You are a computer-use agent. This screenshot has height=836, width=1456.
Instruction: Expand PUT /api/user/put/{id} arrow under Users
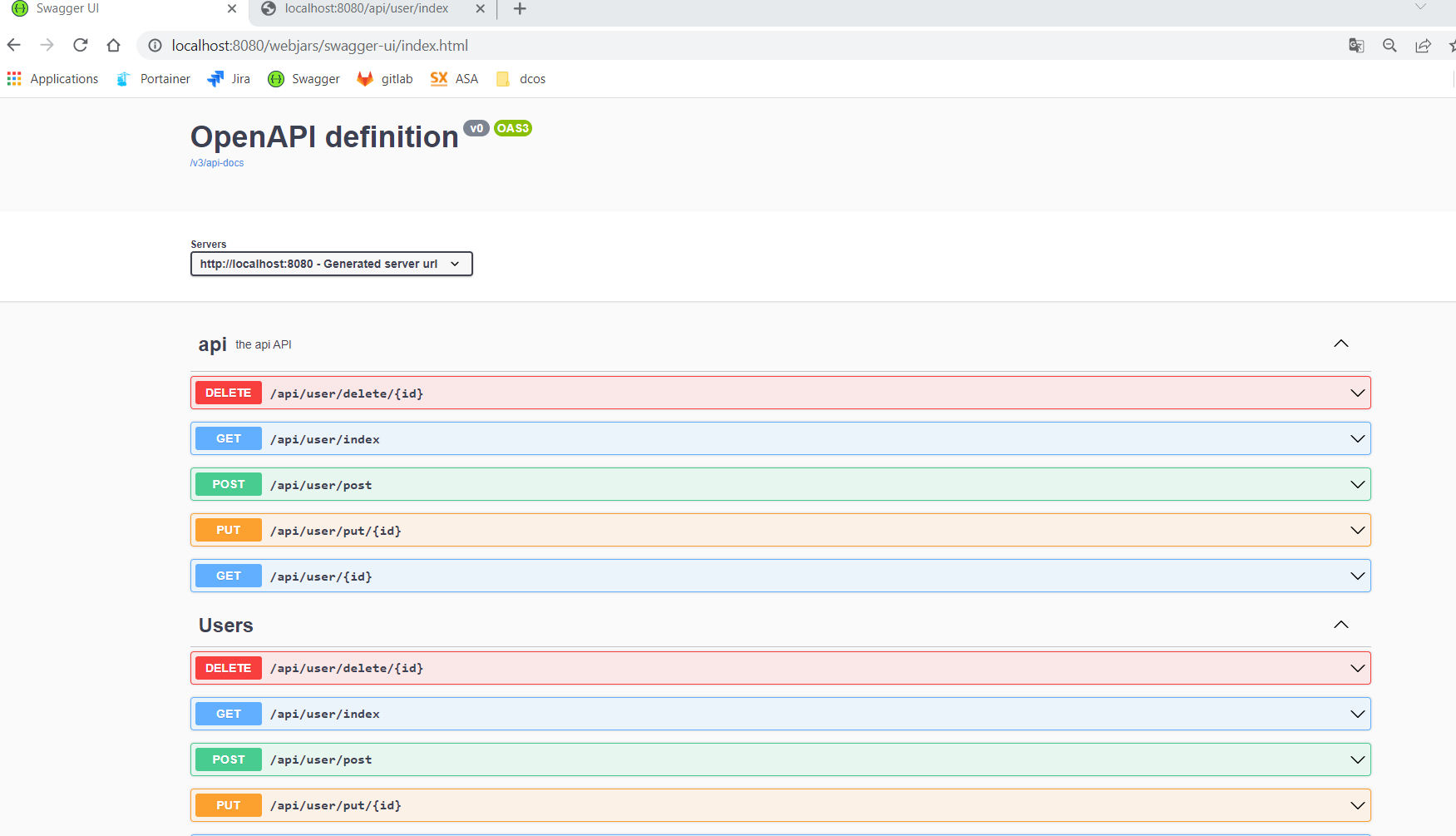[1358, 805]
